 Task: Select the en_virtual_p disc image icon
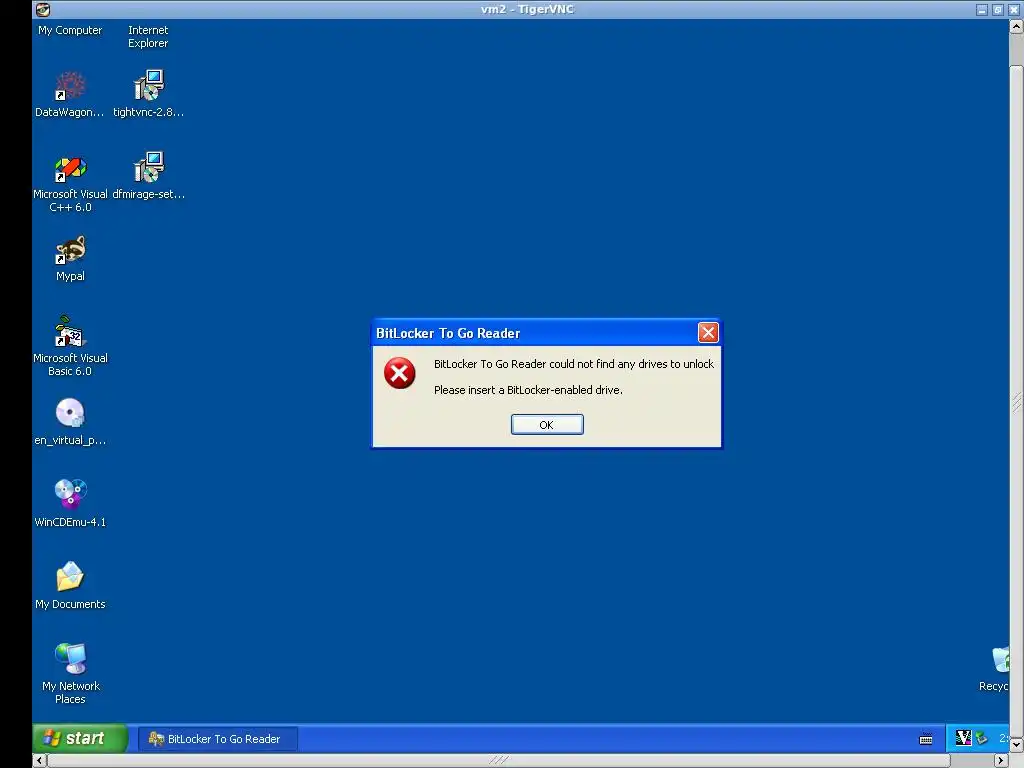(x=70, y=413)
